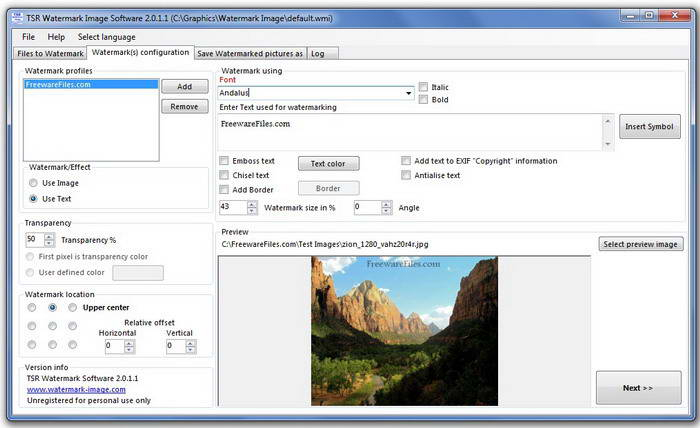Decrease the Vertical offset stepper
Screen dimensions: 700x428
pos(191,350)
